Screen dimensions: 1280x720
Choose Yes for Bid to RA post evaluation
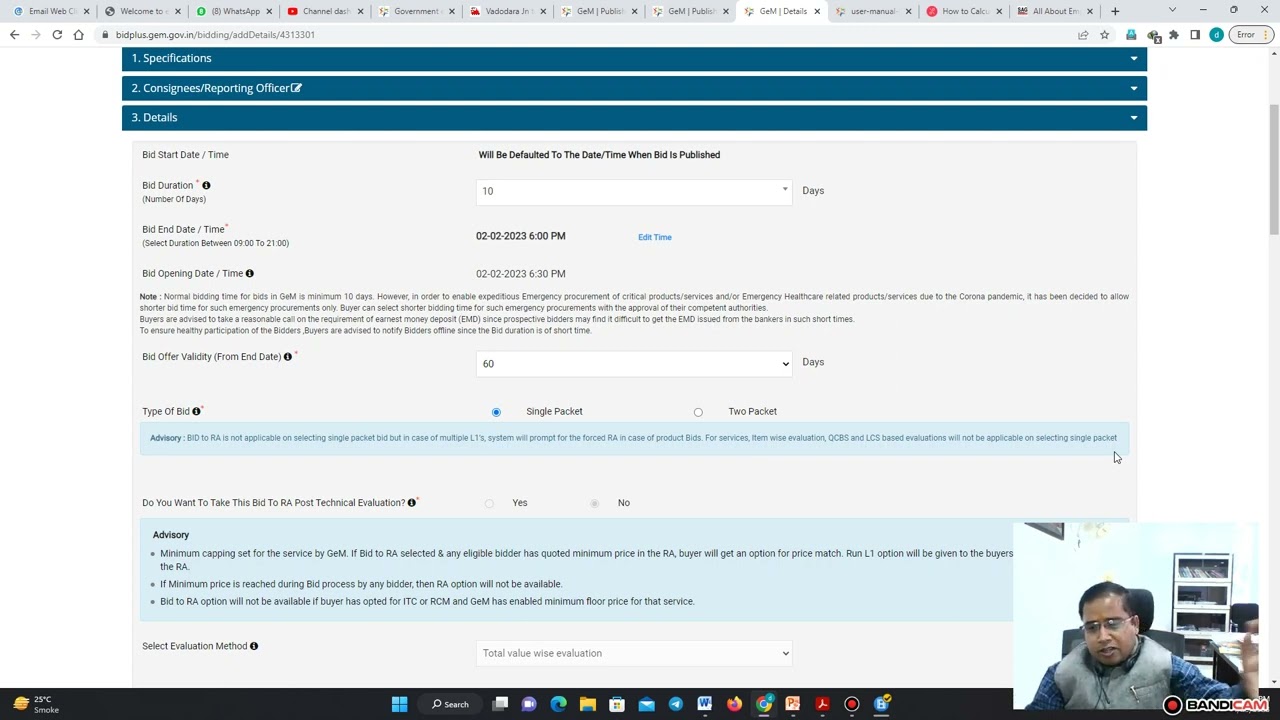click(x=489, y=503)
